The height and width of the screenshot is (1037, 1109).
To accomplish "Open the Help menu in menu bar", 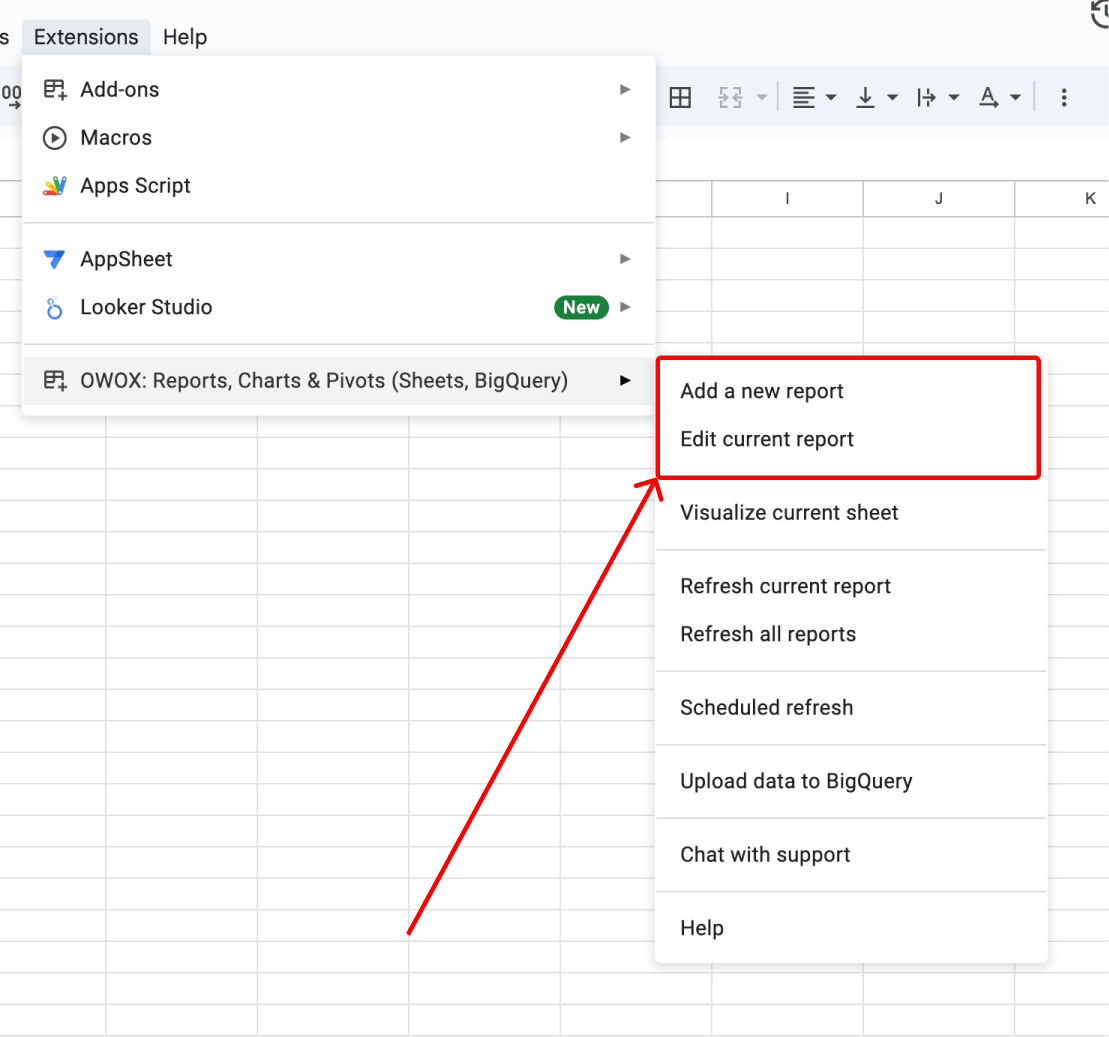I will [185, 37].
